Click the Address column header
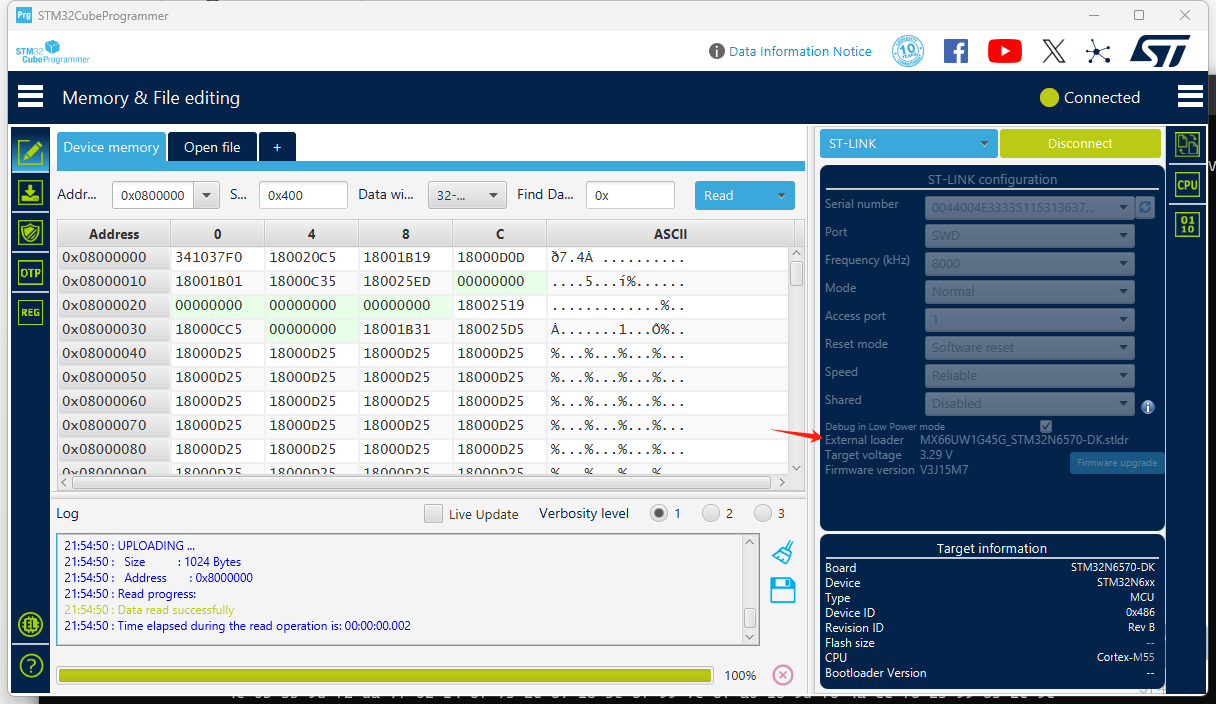 [114, 234]
